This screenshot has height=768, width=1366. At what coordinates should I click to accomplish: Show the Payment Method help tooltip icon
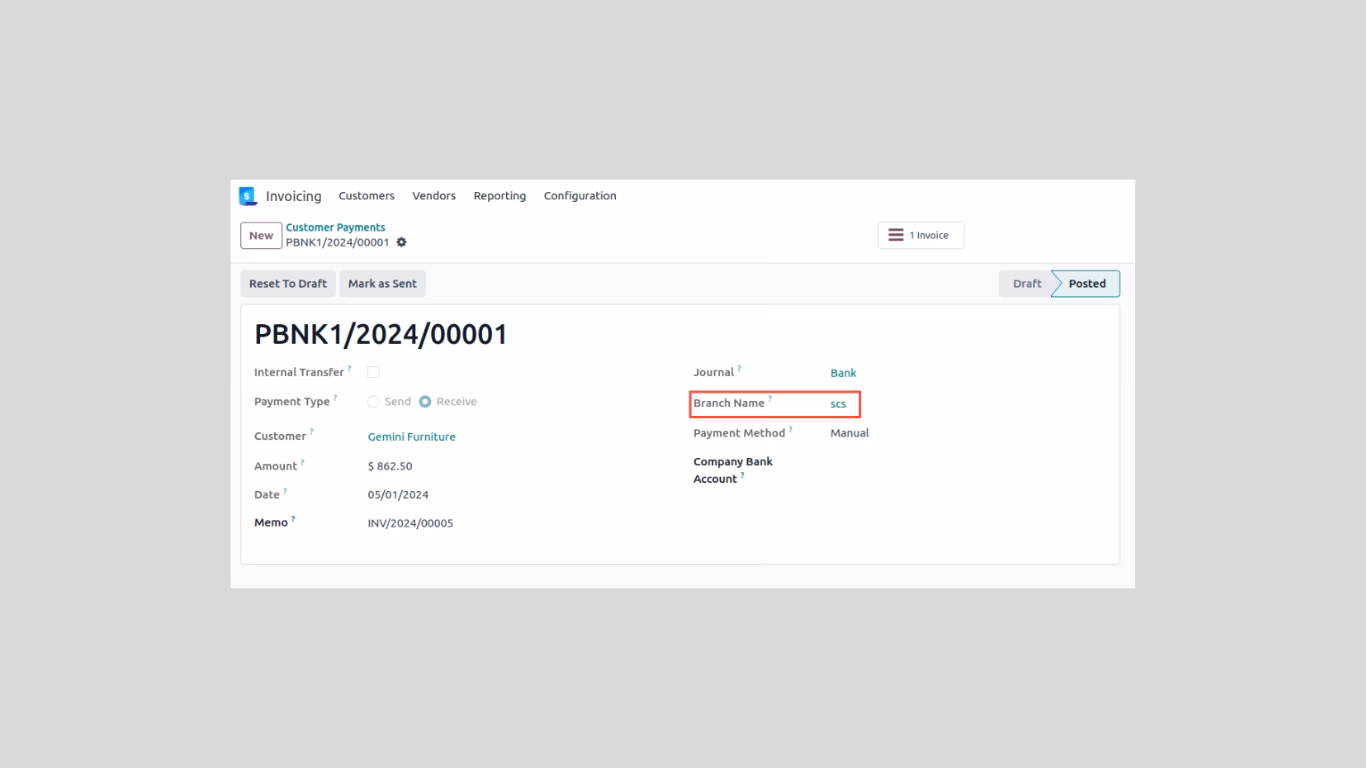790,430
